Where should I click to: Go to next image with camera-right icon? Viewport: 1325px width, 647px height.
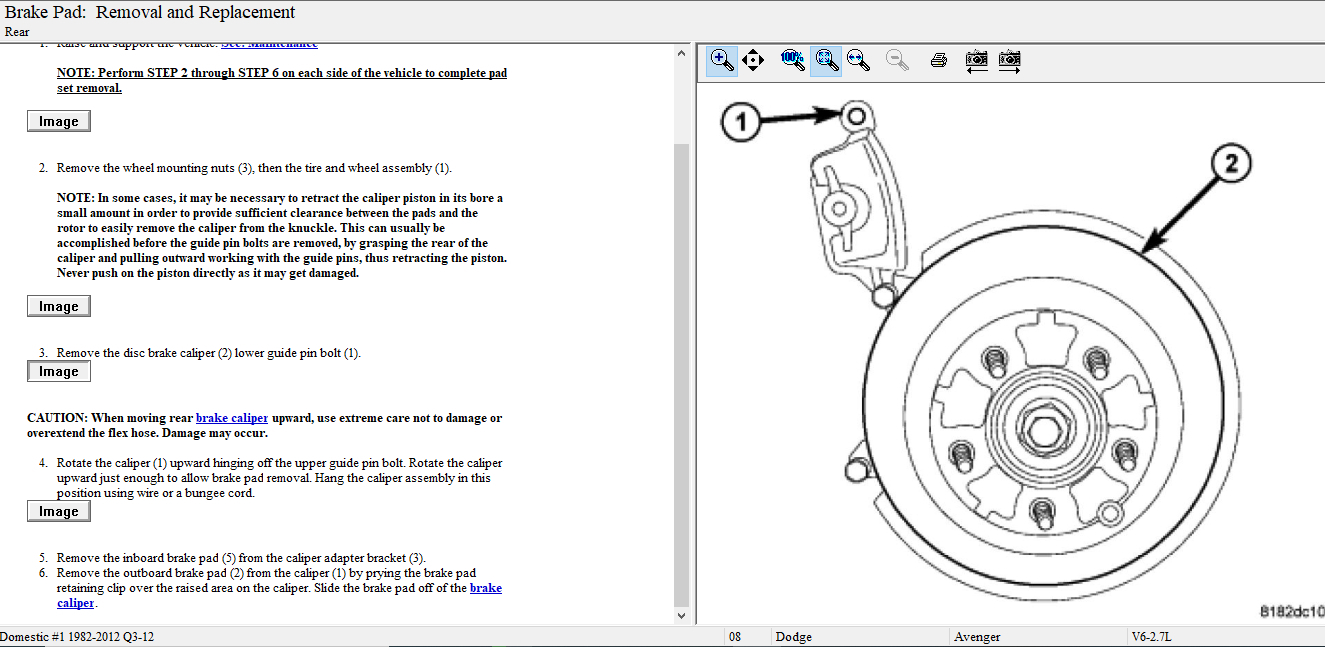[1010, 60]
